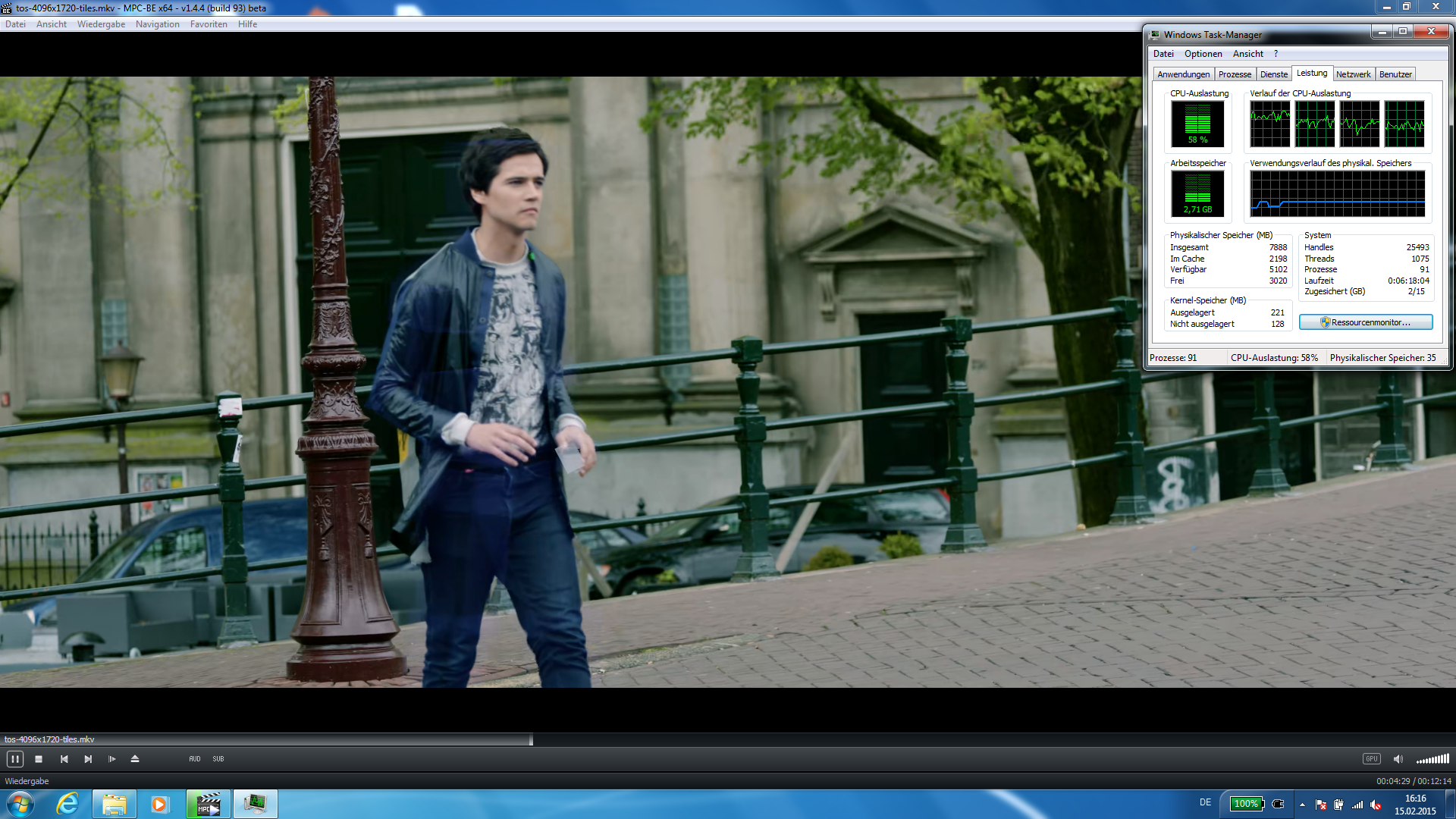This screenshot has height=819, width=1456.
Task: Skip to previous file button
Action: tap(64, 759)
